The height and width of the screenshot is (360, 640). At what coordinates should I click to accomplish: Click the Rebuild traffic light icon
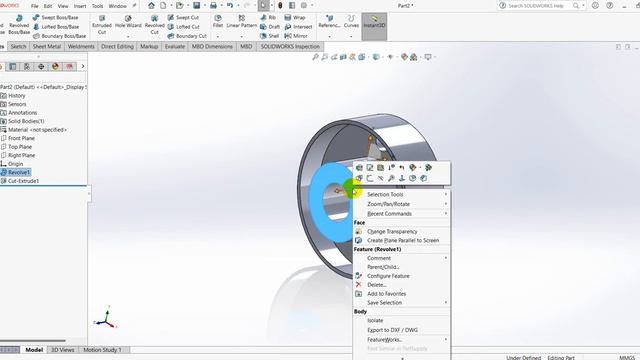280,6
